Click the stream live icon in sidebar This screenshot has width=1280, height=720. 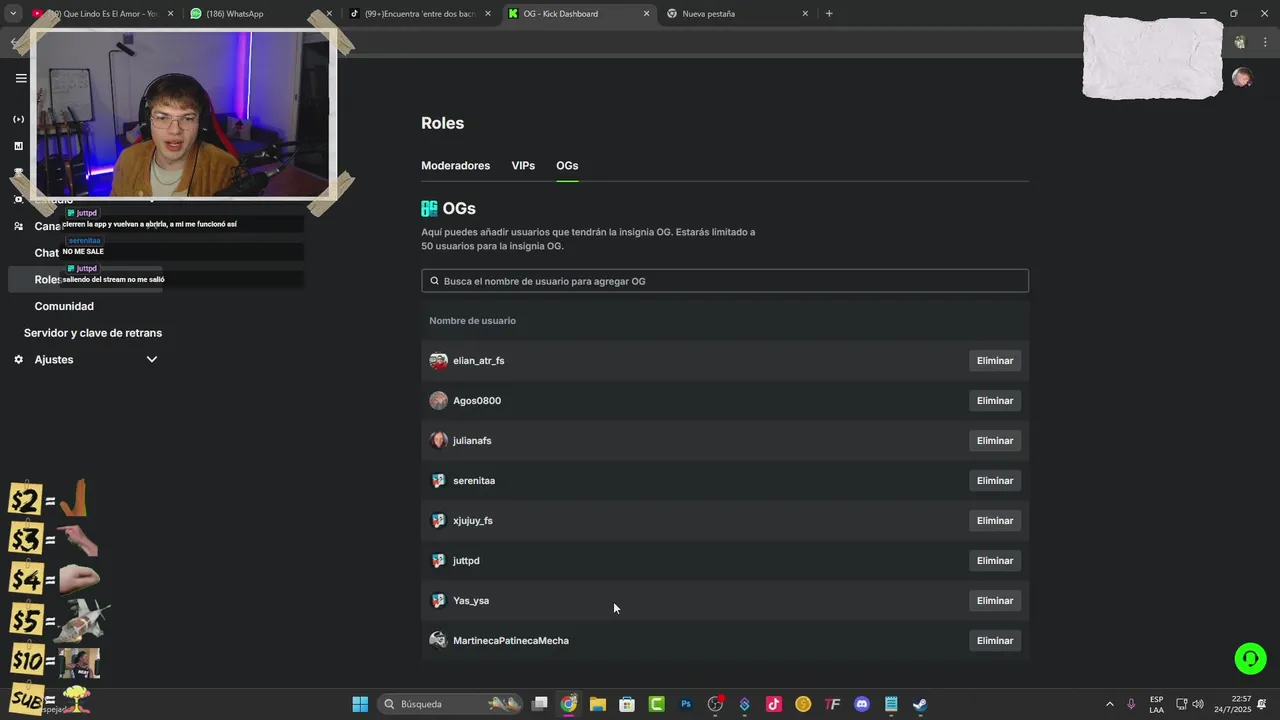click(18, 119)
